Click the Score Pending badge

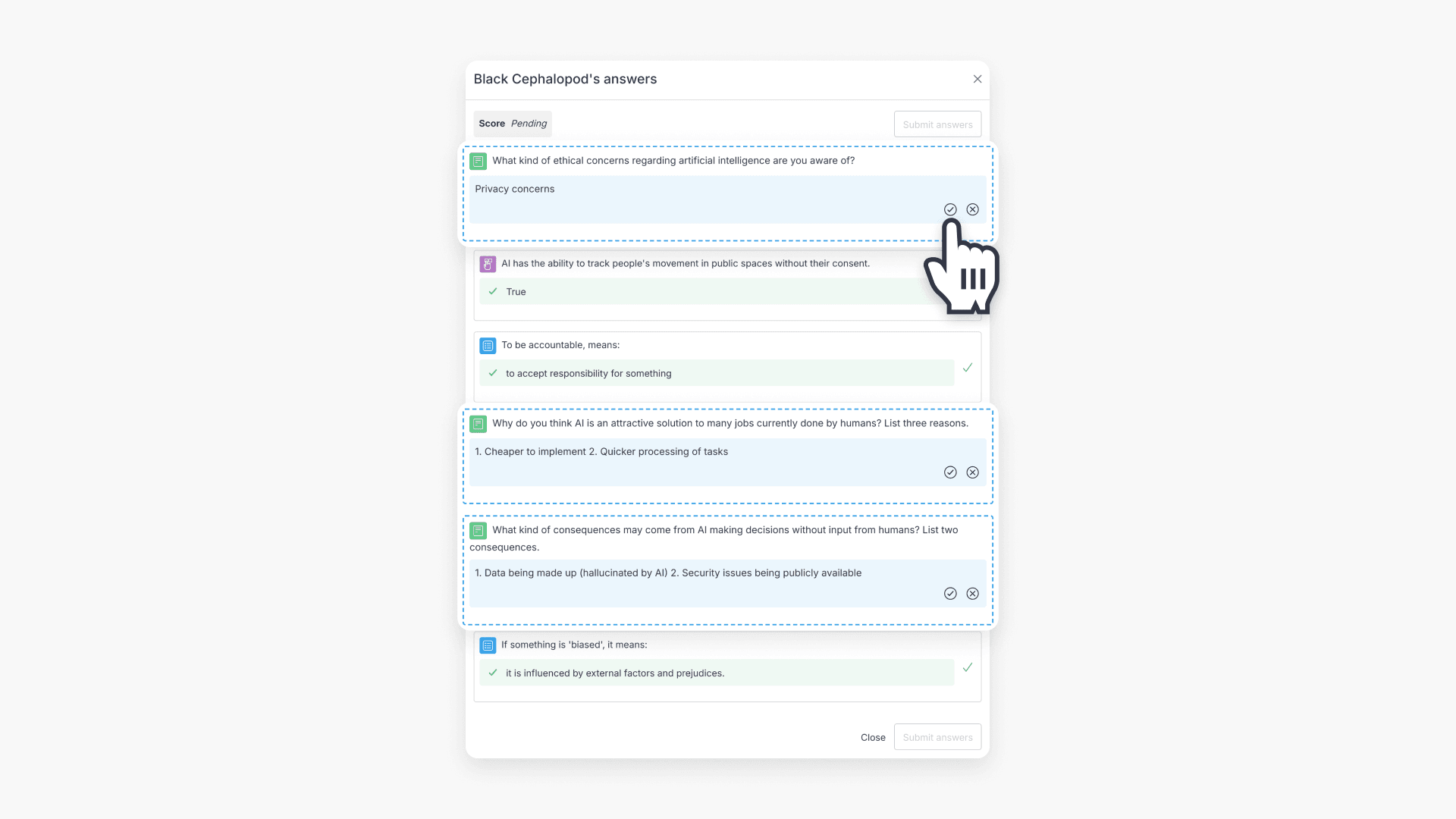tap(513, 124)
